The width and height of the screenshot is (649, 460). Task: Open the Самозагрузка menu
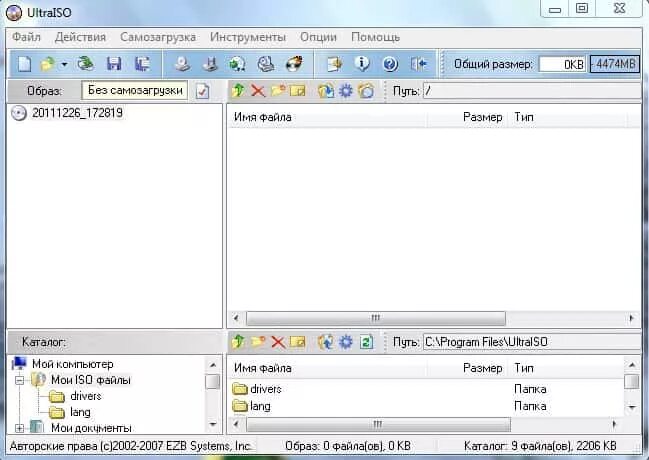coord(158,37)
